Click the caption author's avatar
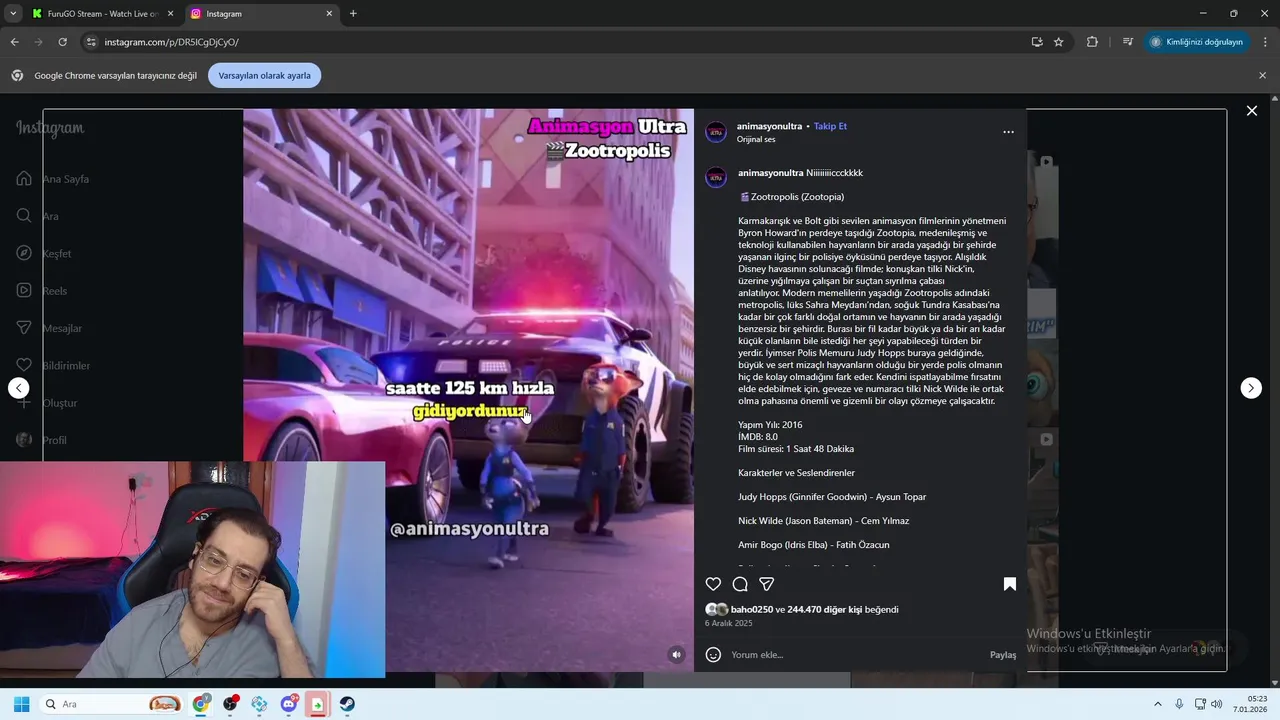 716,177
